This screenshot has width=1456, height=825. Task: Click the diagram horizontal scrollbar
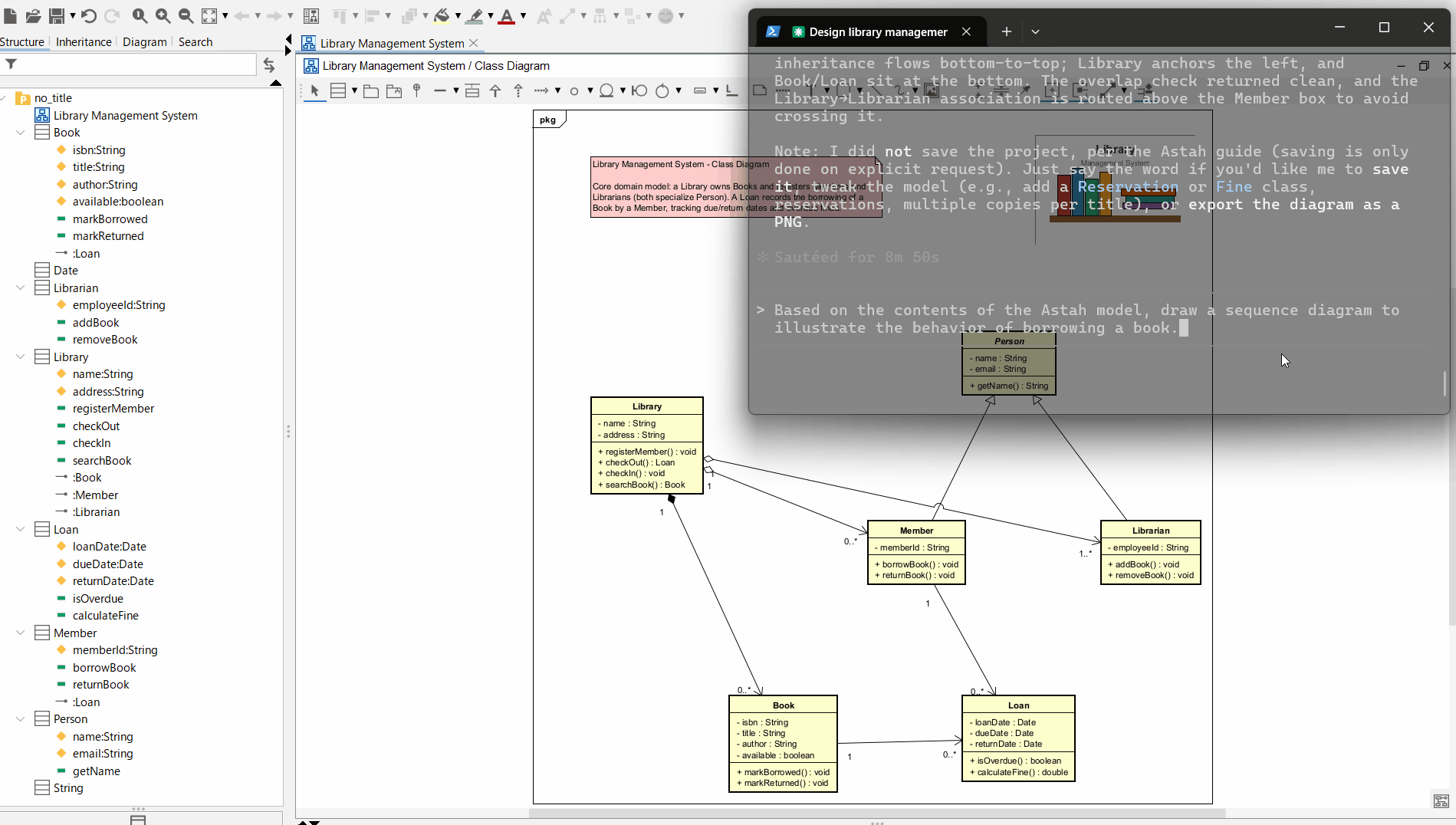pos(877,813)
